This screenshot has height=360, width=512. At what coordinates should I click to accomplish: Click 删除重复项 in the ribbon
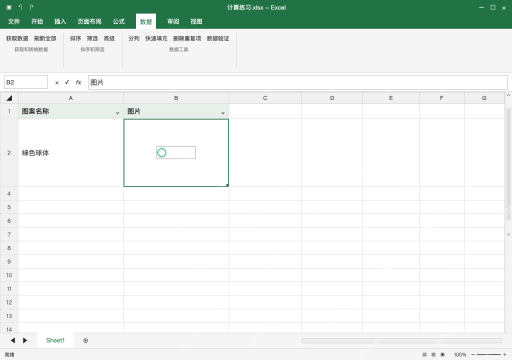(187, 39)
